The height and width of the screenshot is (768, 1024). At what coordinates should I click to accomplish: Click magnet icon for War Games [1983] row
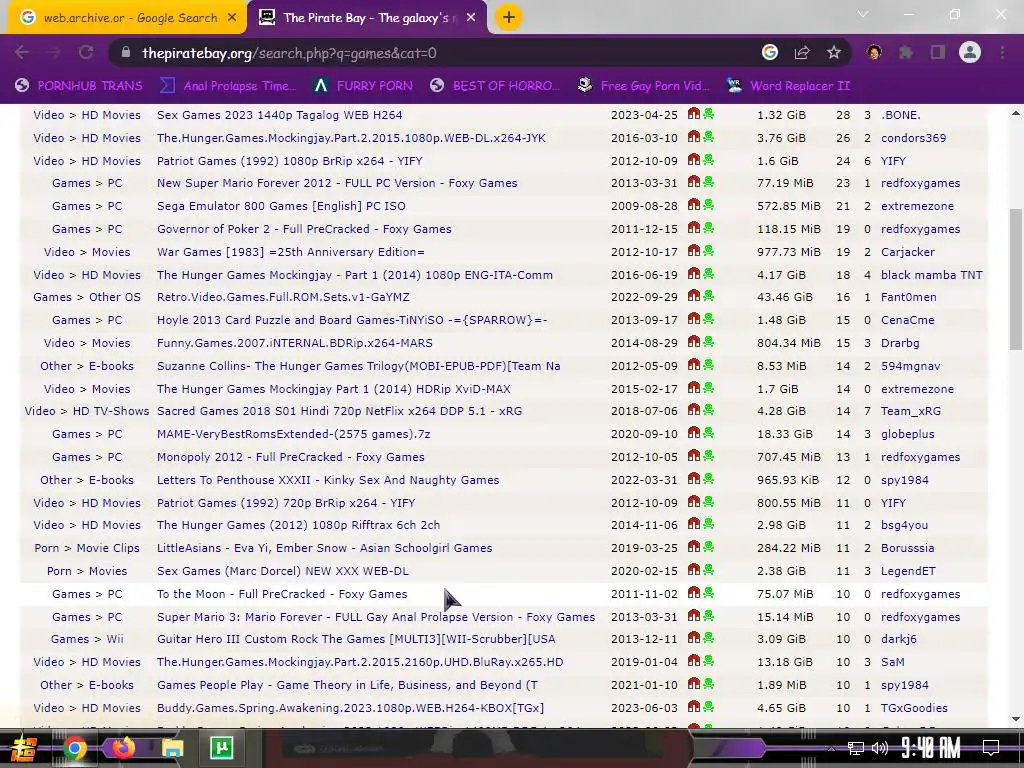click(694, 251)
